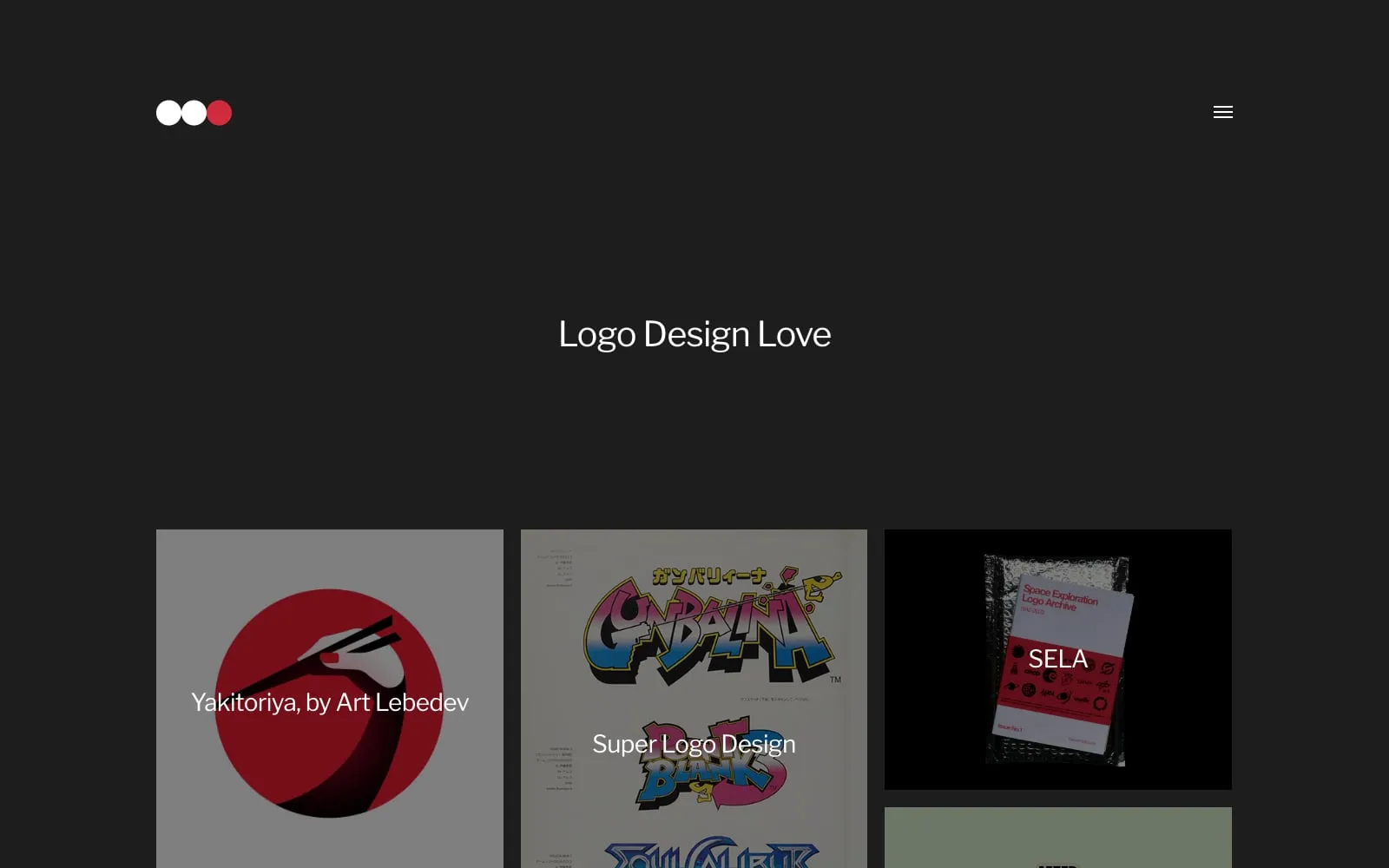Image resolution: width=1389 pixels, height=868 pixels.
Task: Click the Logo Design Love heading
Action: tap(694, 334)
